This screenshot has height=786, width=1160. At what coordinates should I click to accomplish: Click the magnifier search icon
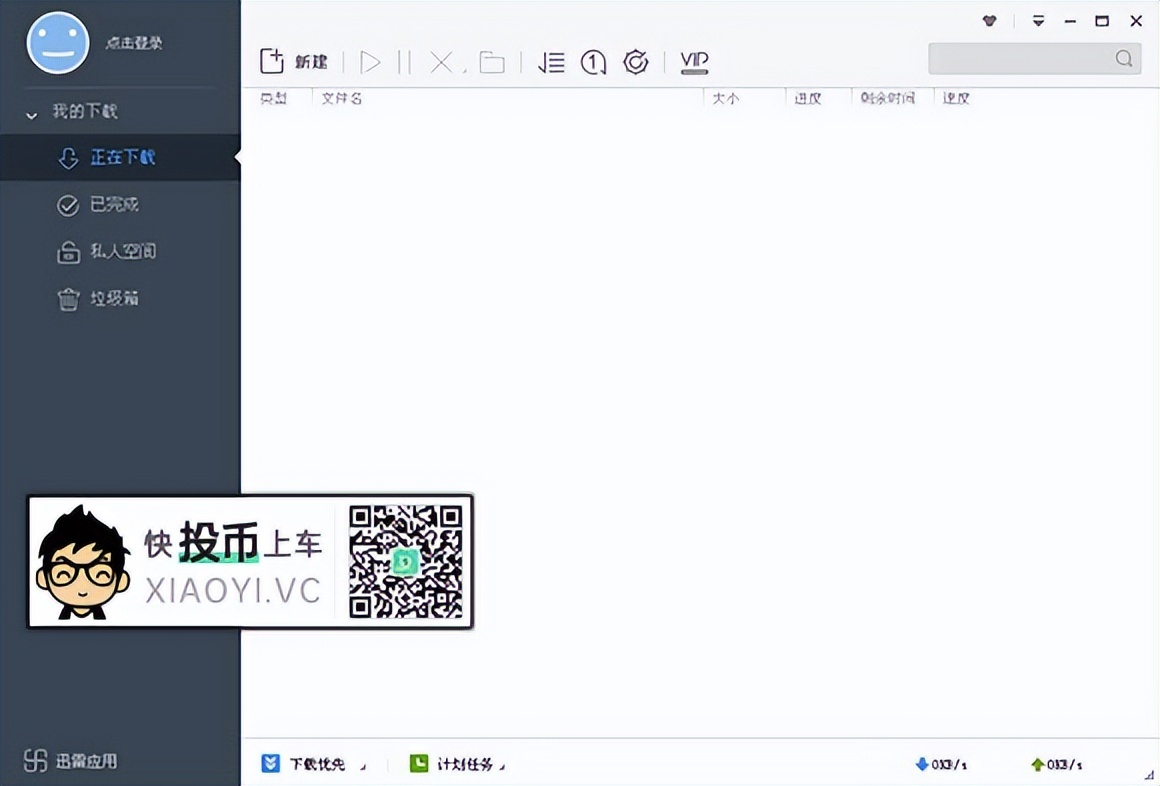(x=1124, y=58)
